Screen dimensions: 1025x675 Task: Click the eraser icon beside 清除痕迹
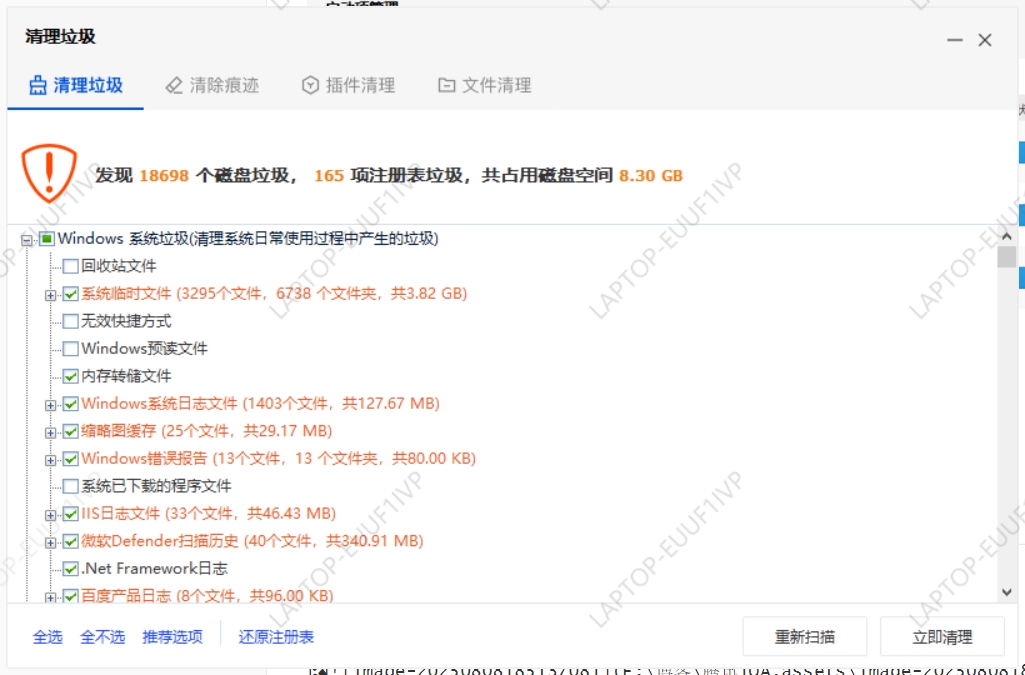pyautogui.click(x=174, y=86)
